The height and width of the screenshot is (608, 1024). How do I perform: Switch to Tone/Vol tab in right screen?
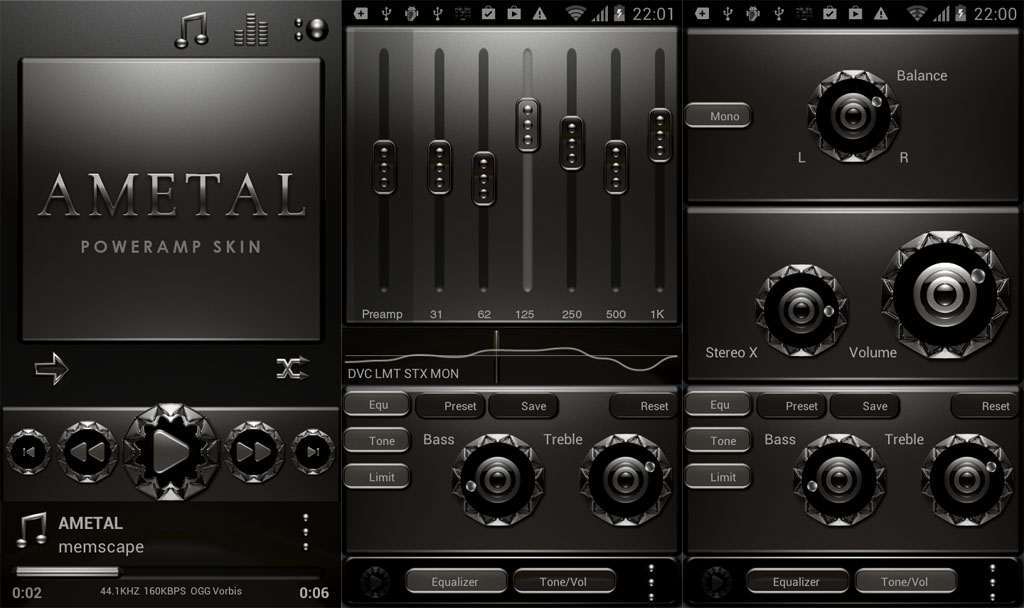(905, 581)
